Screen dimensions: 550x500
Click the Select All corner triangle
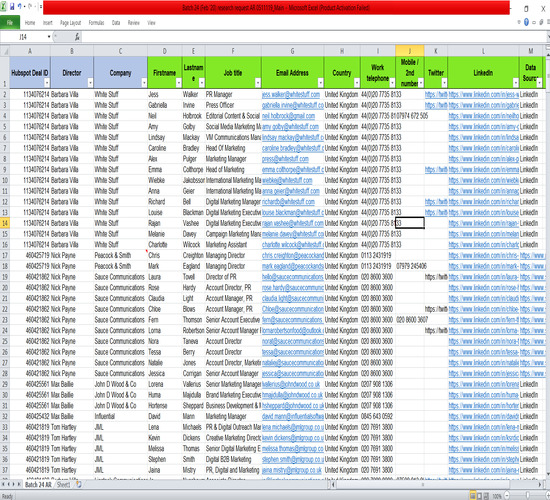5,51
